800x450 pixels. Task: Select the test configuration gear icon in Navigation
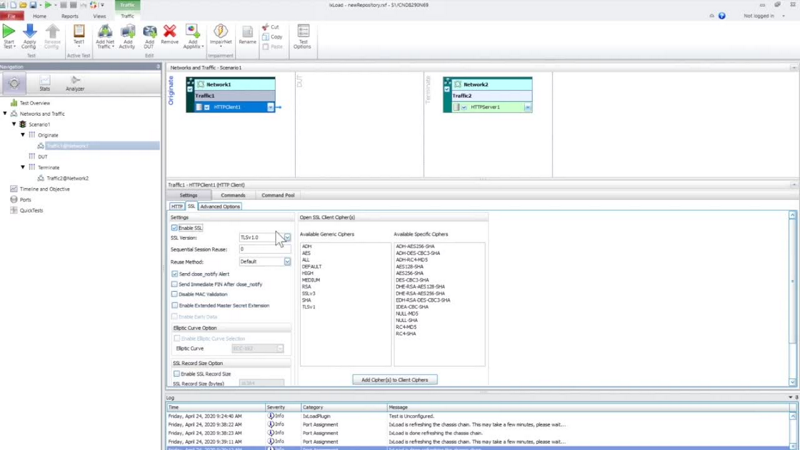[14, 83]
